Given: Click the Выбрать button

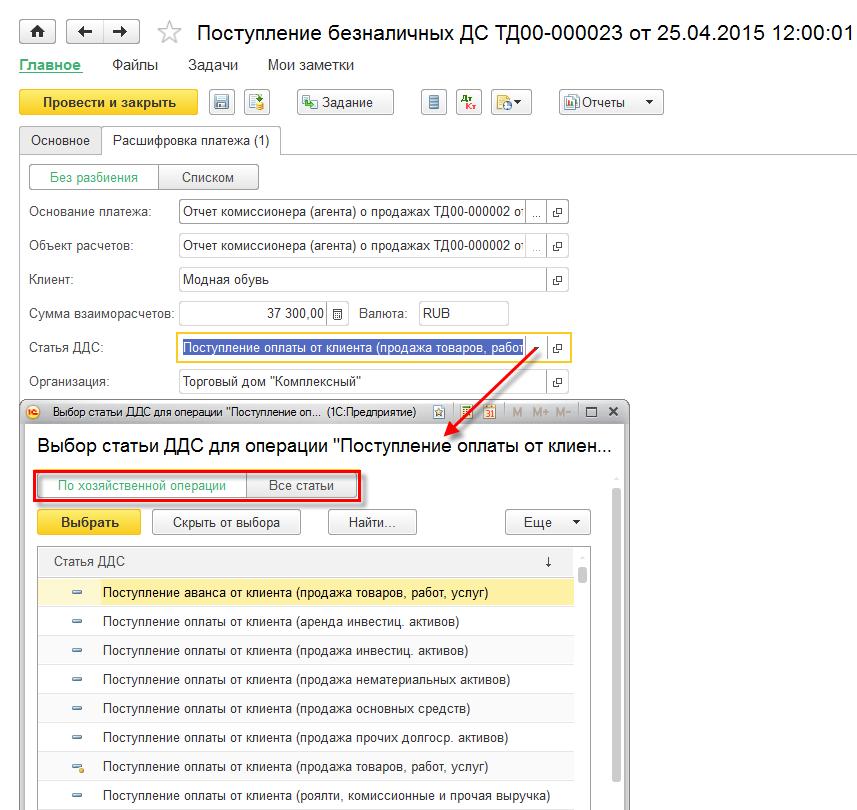Looking at the screenshot, I should pos(89,523).
